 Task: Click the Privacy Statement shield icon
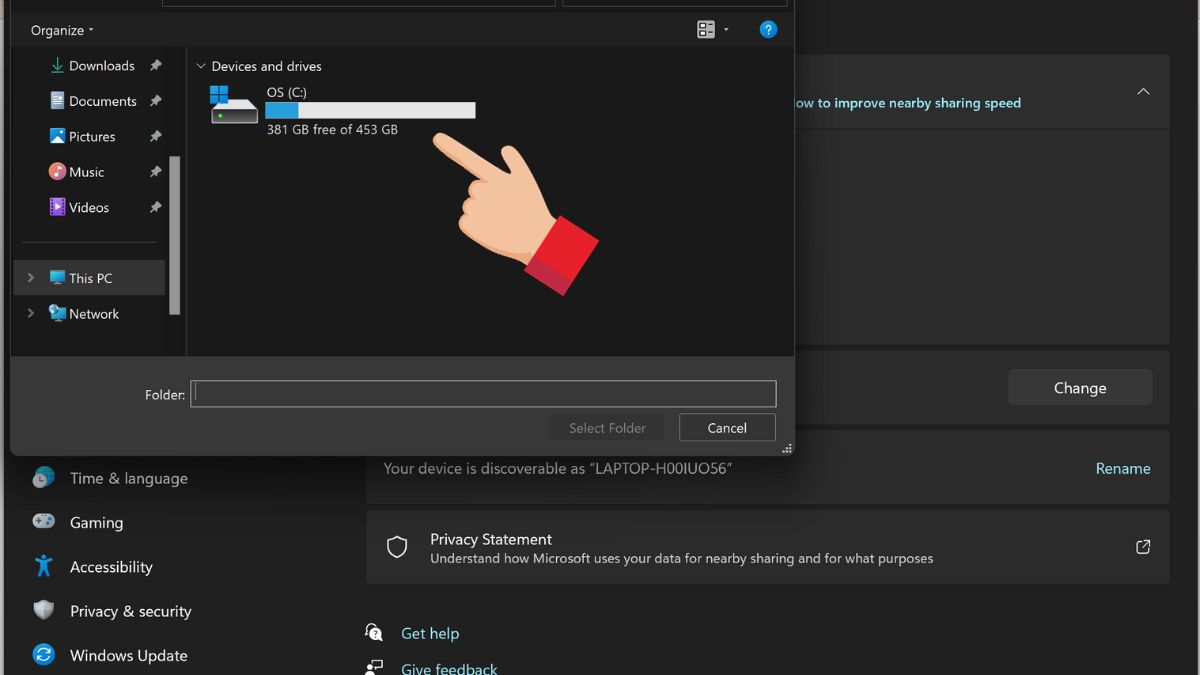coord(397,547)
